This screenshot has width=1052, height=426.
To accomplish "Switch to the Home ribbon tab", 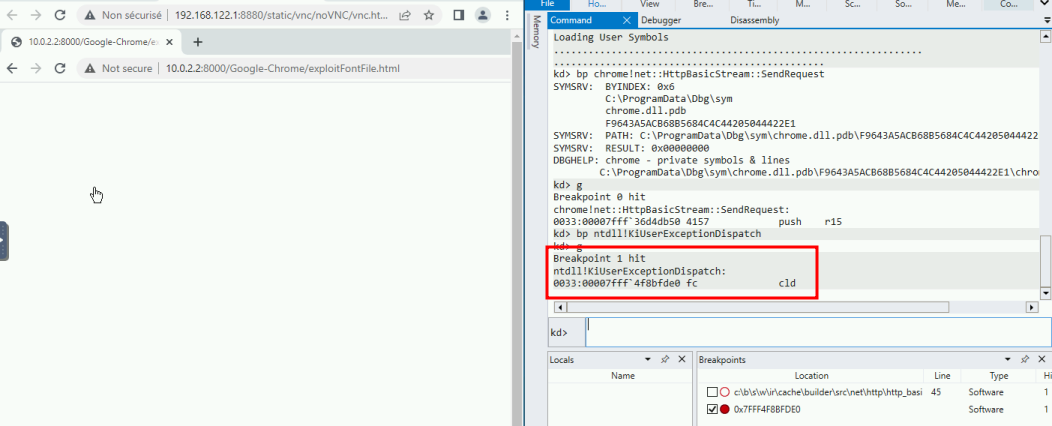I will (x=596, y=4).
